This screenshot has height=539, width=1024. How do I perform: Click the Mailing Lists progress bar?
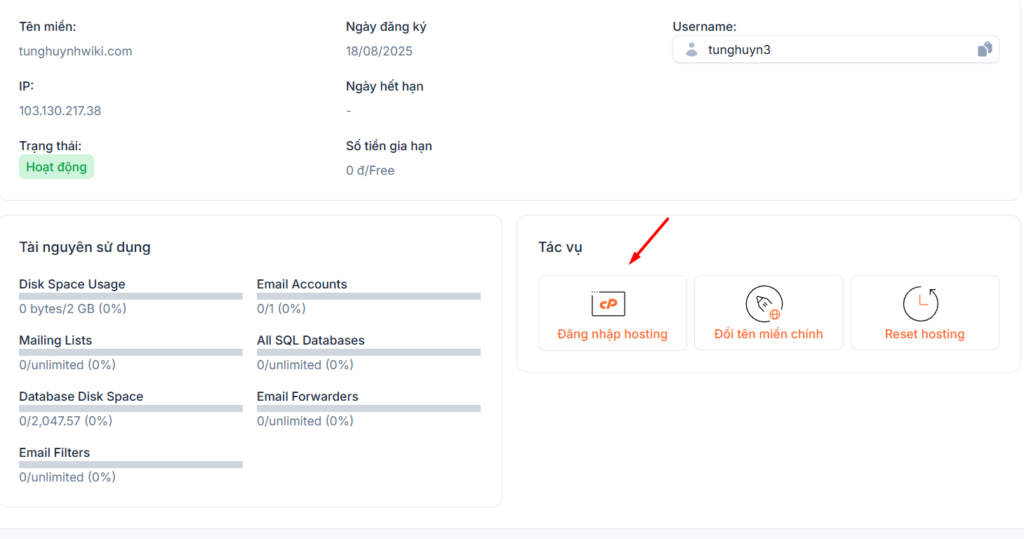pyautogui.click(x=131, y=352)
